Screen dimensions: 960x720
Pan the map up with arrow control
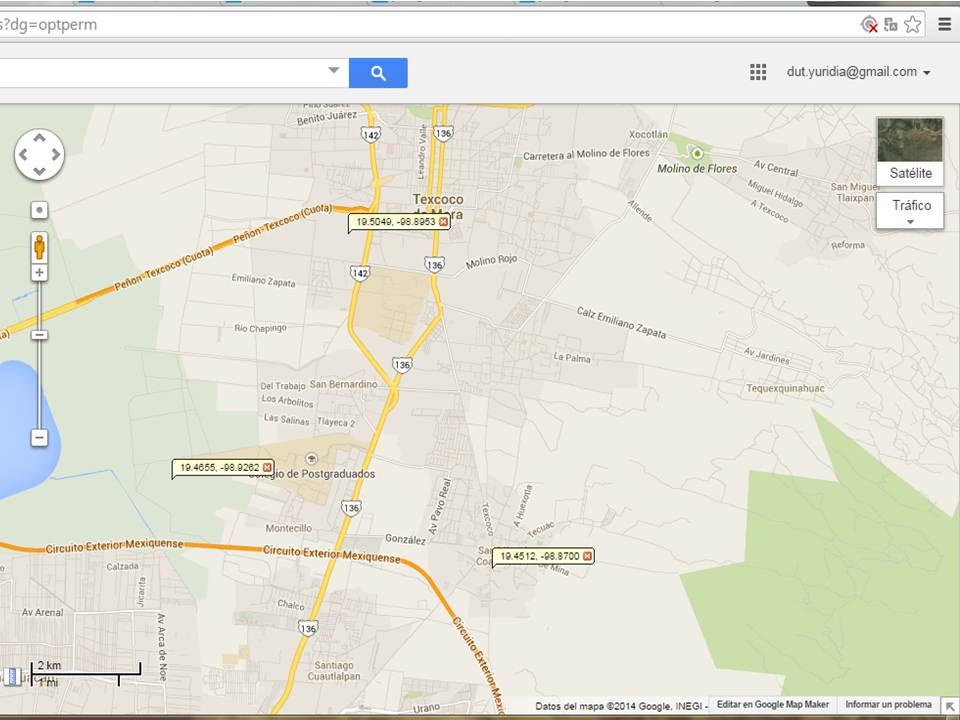39,138
